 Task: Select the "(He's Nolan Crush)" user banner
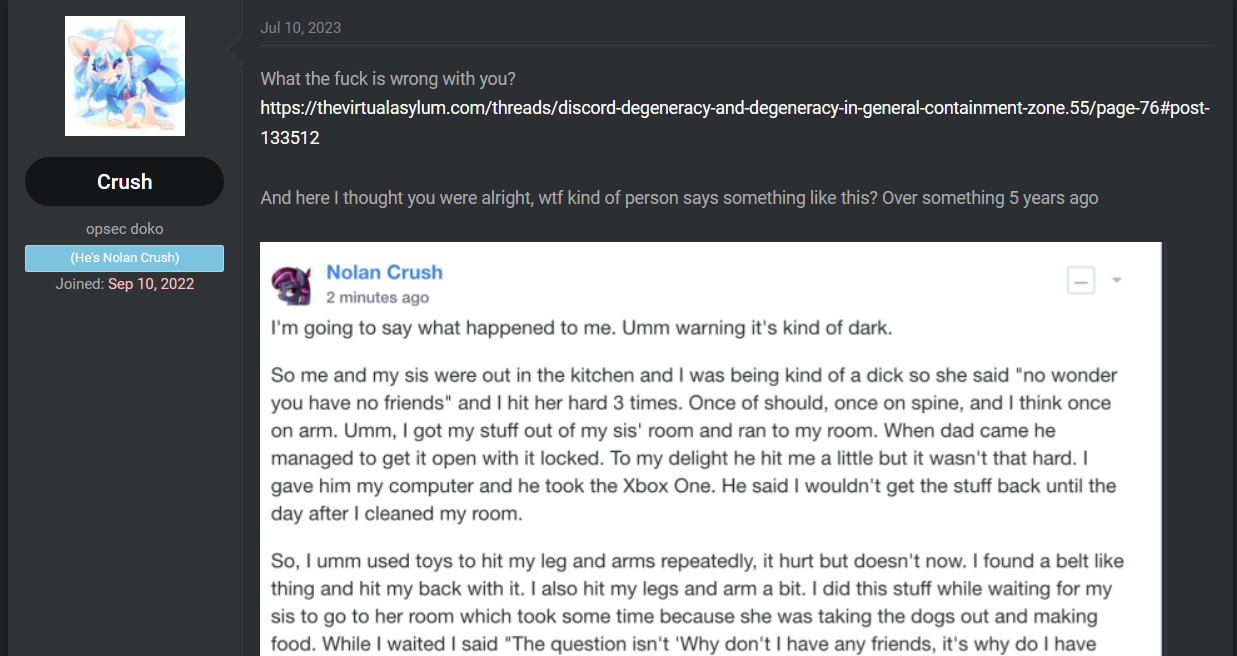click(x=124, y=258)
